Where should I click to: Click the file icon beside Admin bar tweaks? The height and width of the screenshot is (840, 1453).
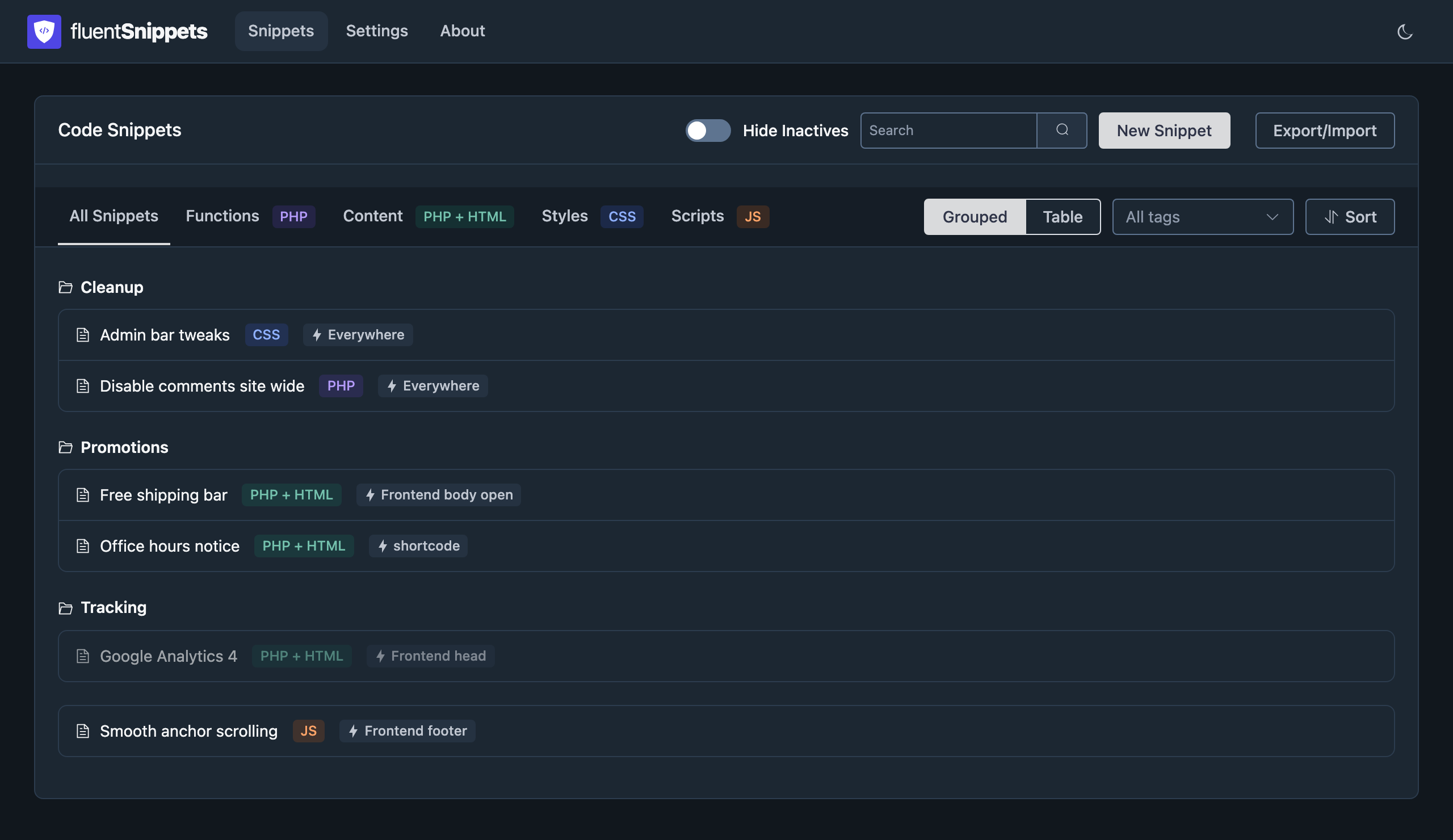[82, 335]
